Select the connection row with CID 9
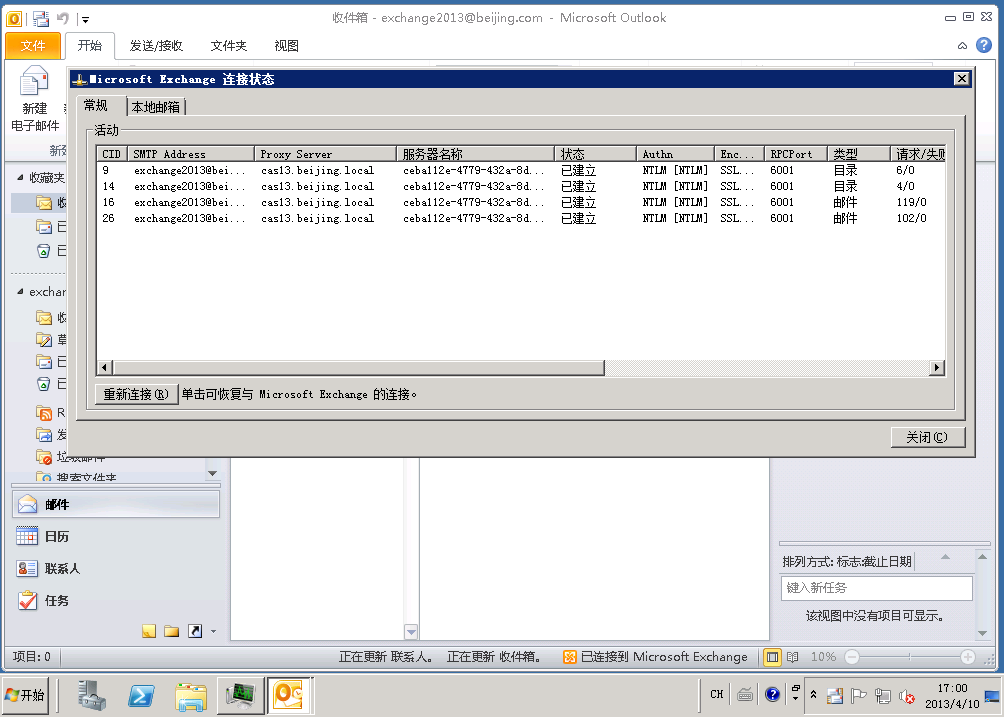 click(521, 170)
